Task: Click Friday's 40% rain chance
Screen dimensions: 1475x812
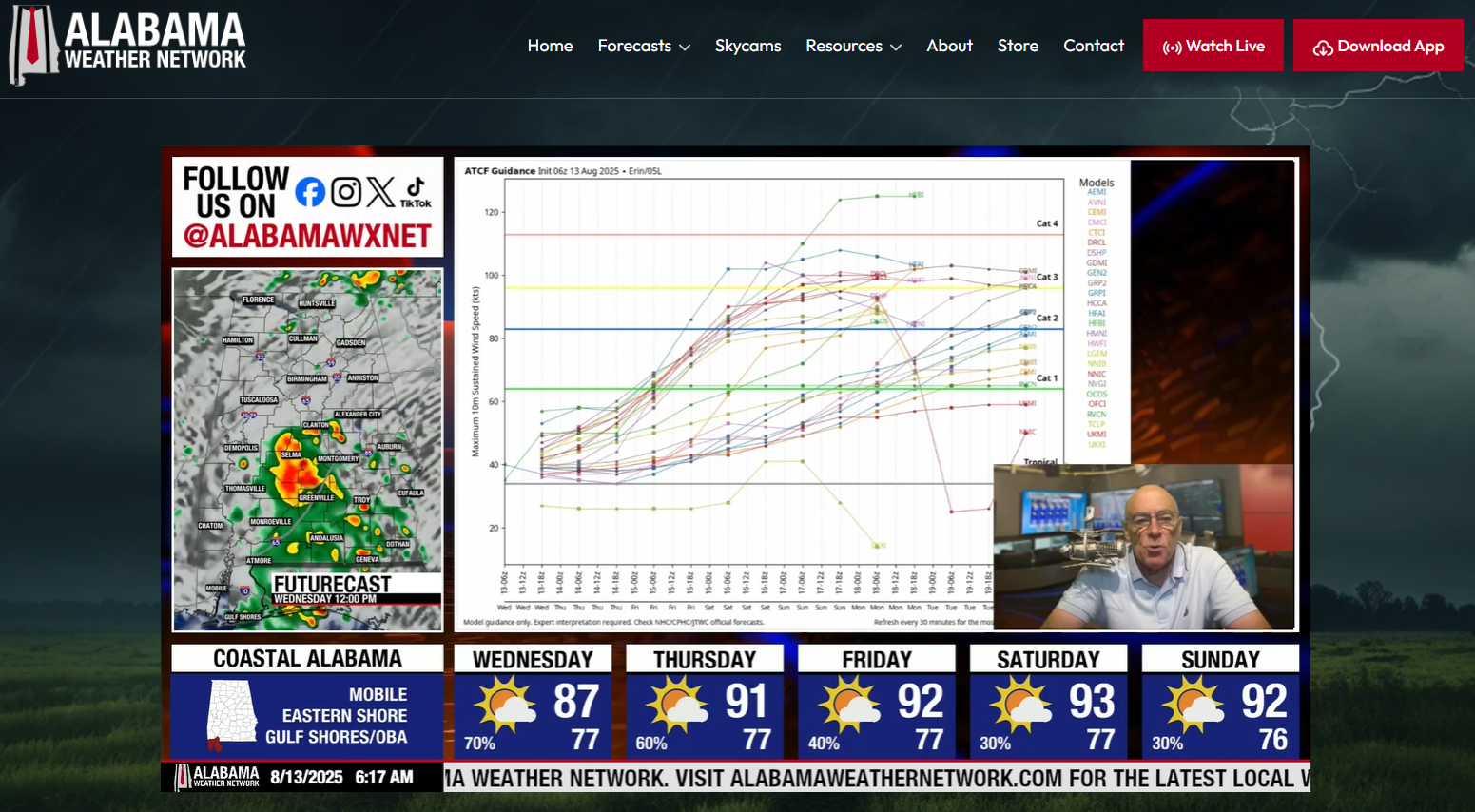Action: [x=824, y=744]
